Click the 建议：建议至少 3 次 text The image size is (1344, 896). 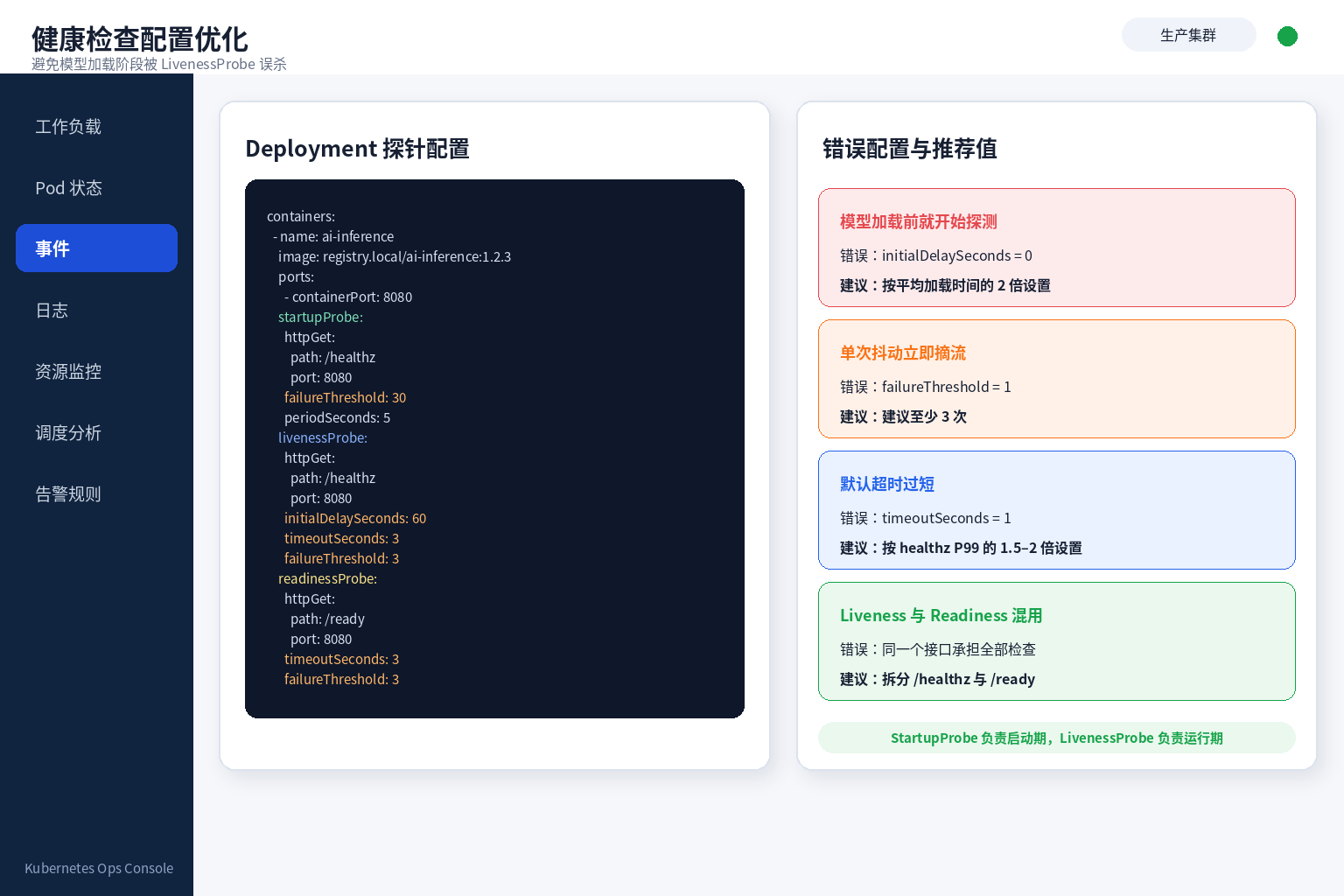[x=903, y=416]
